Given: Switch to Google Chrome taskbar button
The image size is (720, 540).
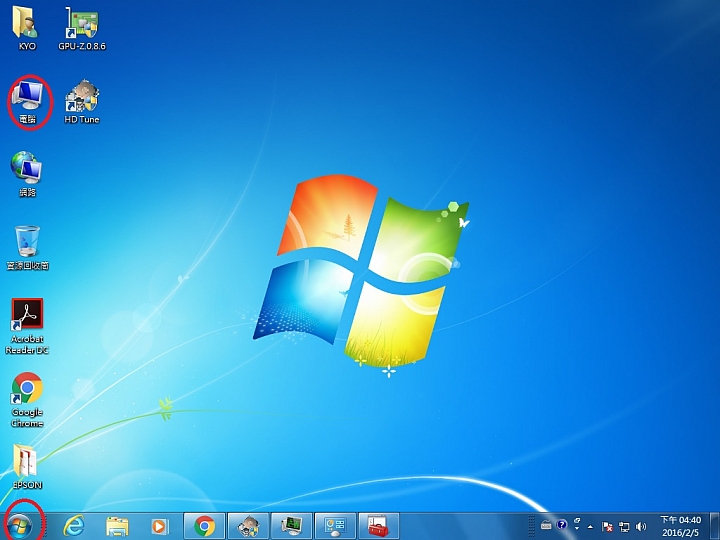Looking at the screenshot, I should point(204,526).
